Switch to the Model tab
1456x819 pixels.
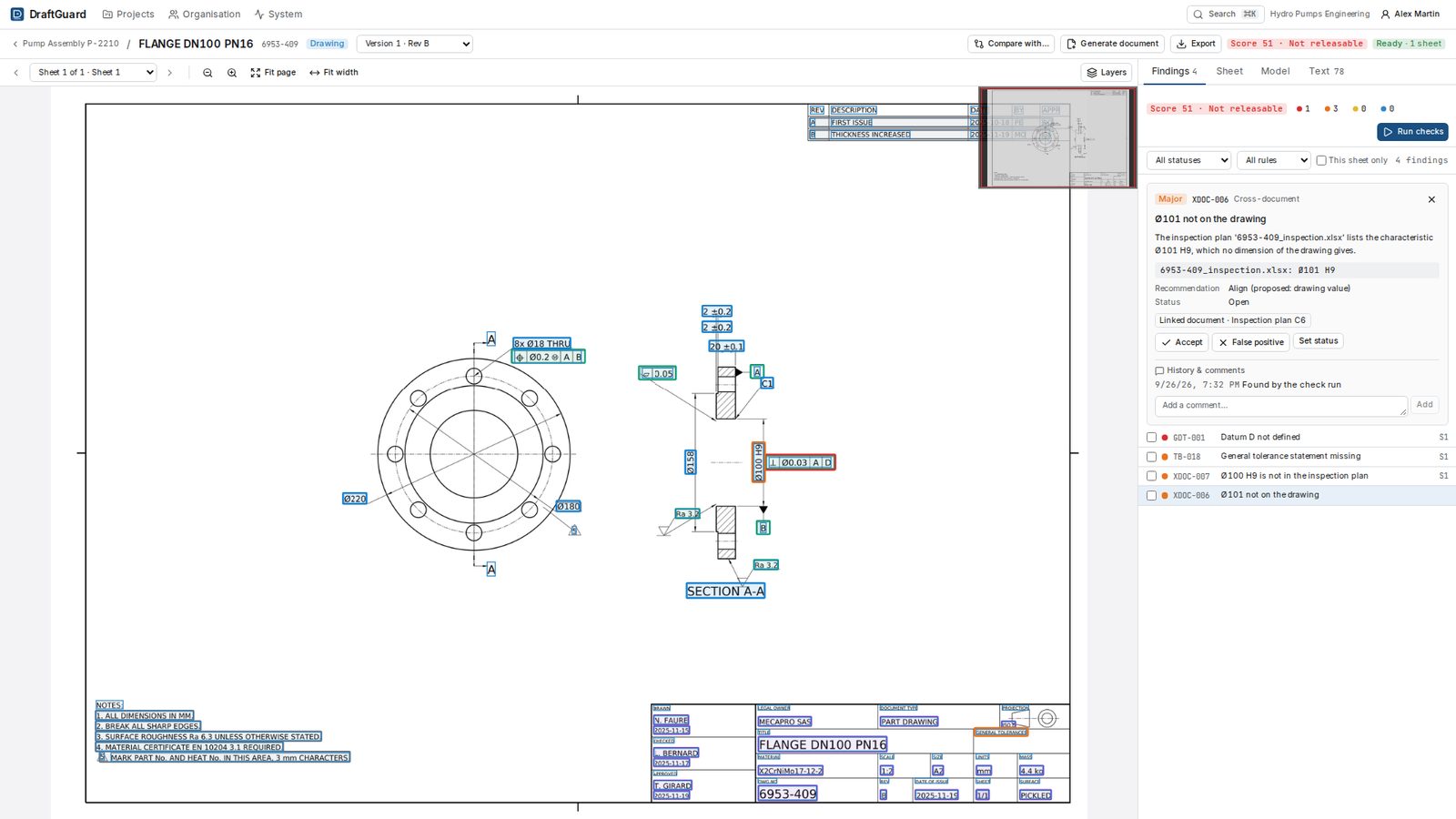click(1275, 71)
